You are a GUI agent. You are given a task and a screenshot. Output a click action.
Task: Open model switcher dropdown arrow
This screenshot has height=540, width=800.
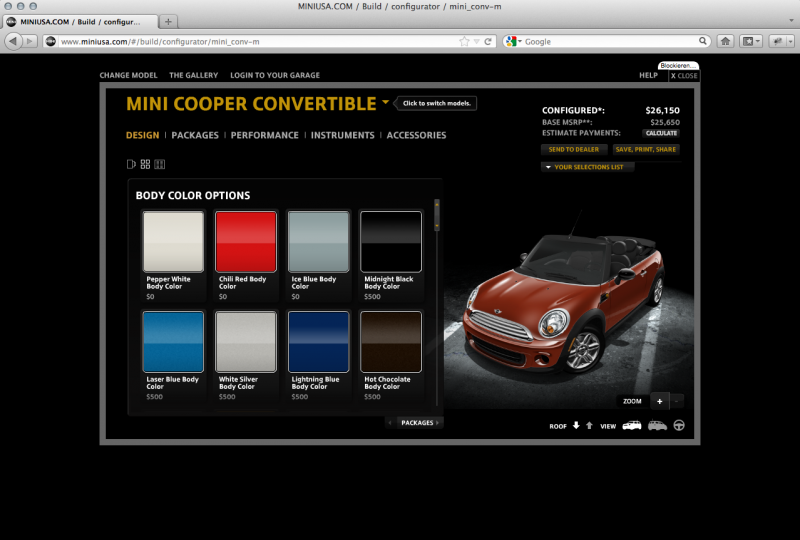click(385, 102)
